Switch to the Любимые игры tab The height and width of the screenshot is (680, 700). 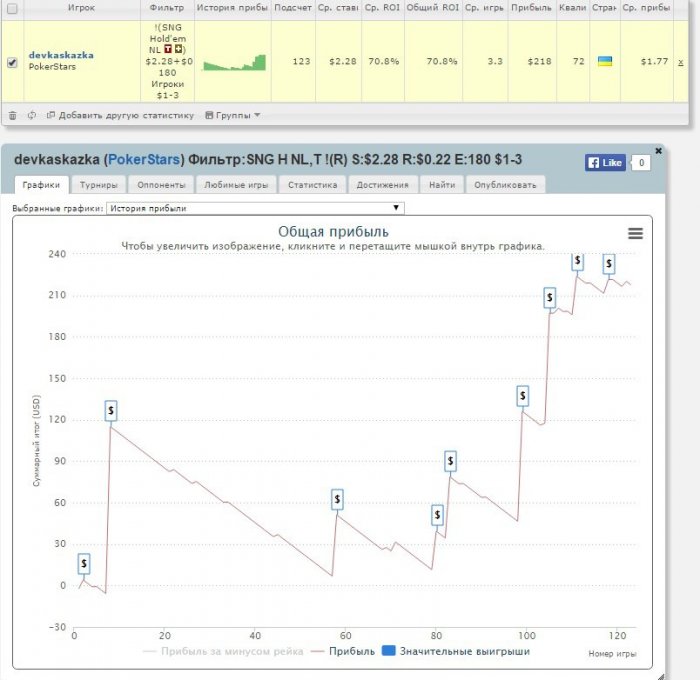[x=236, y=185]
